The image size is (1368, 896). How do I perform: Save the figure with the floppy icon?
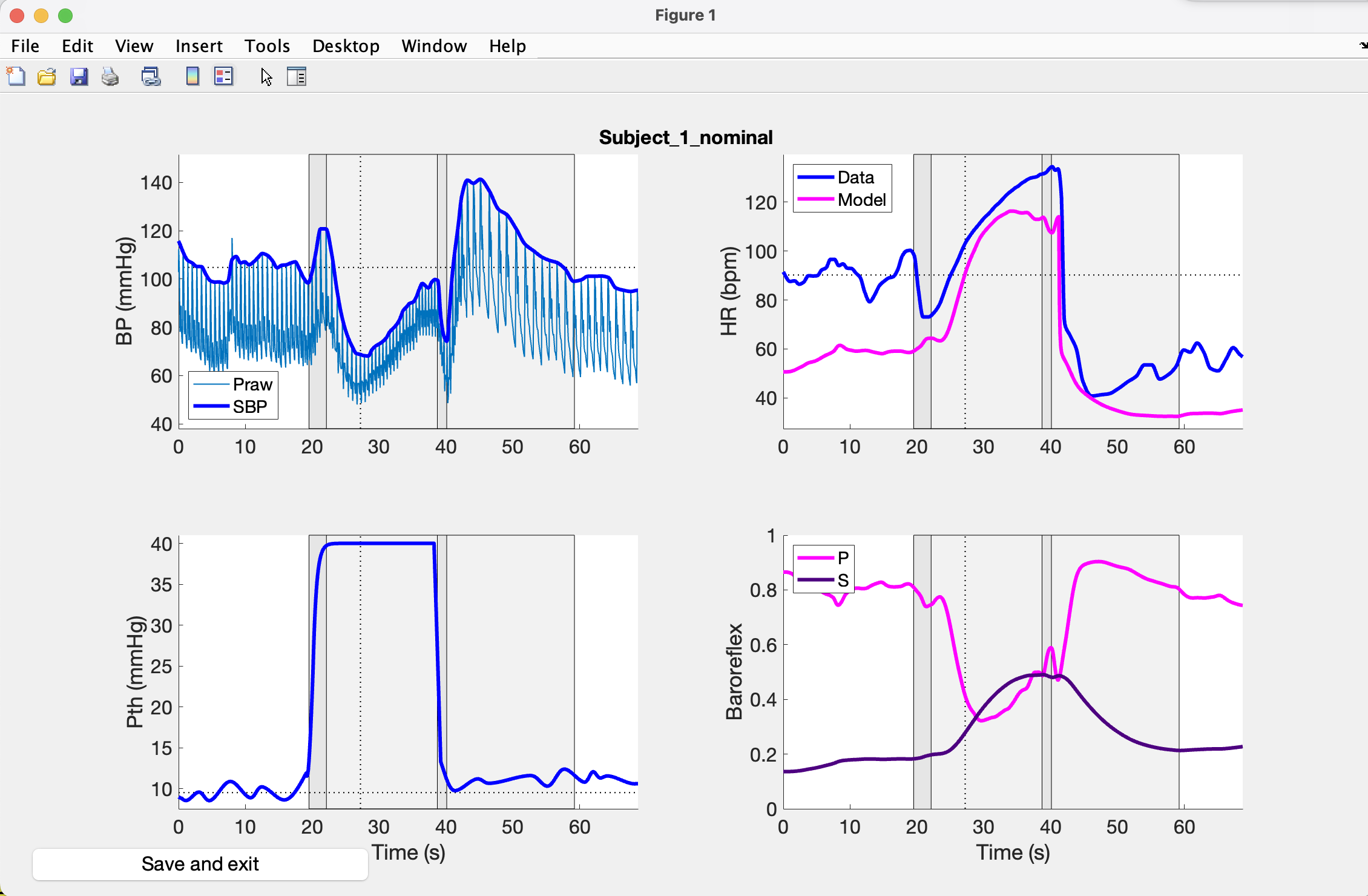tap(79, 77)
